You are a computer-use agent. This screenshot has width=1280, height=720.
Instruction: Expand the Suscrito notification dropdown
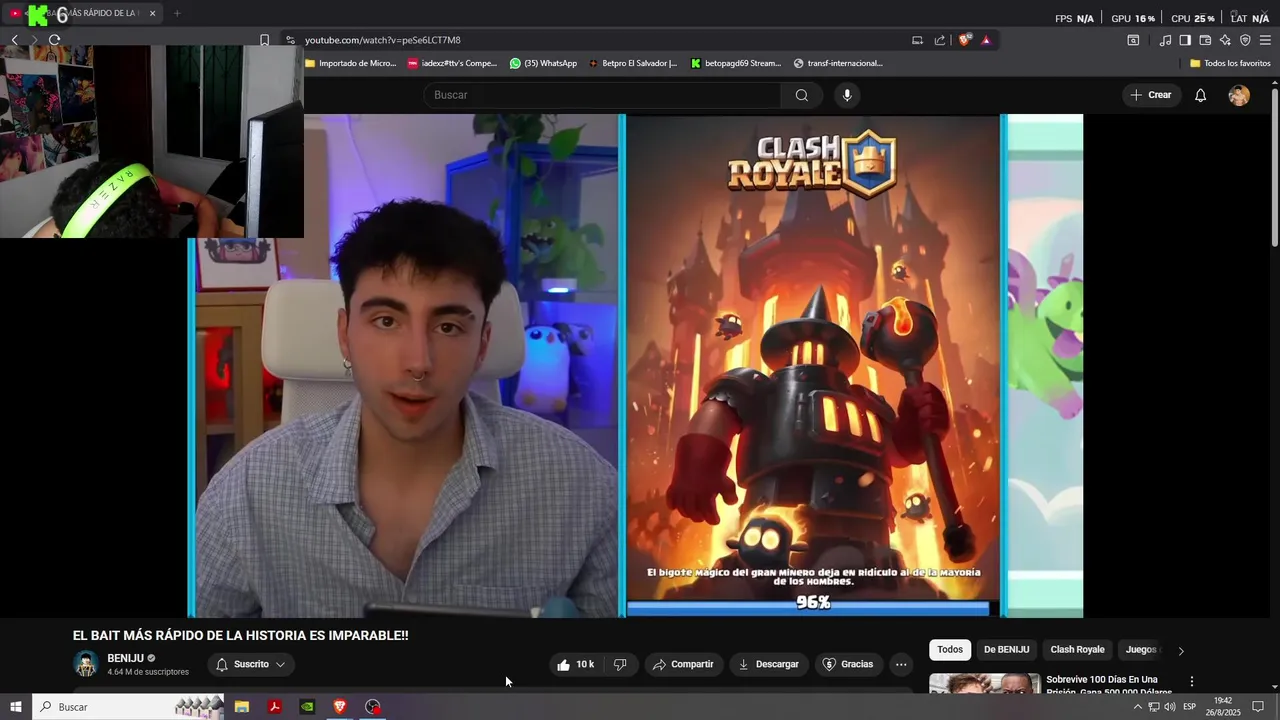pos(251,664)
